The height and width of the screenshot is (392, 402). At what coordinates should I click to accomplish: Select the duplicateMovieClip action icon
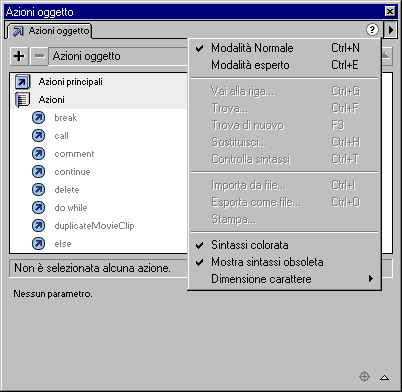(39, 226)
